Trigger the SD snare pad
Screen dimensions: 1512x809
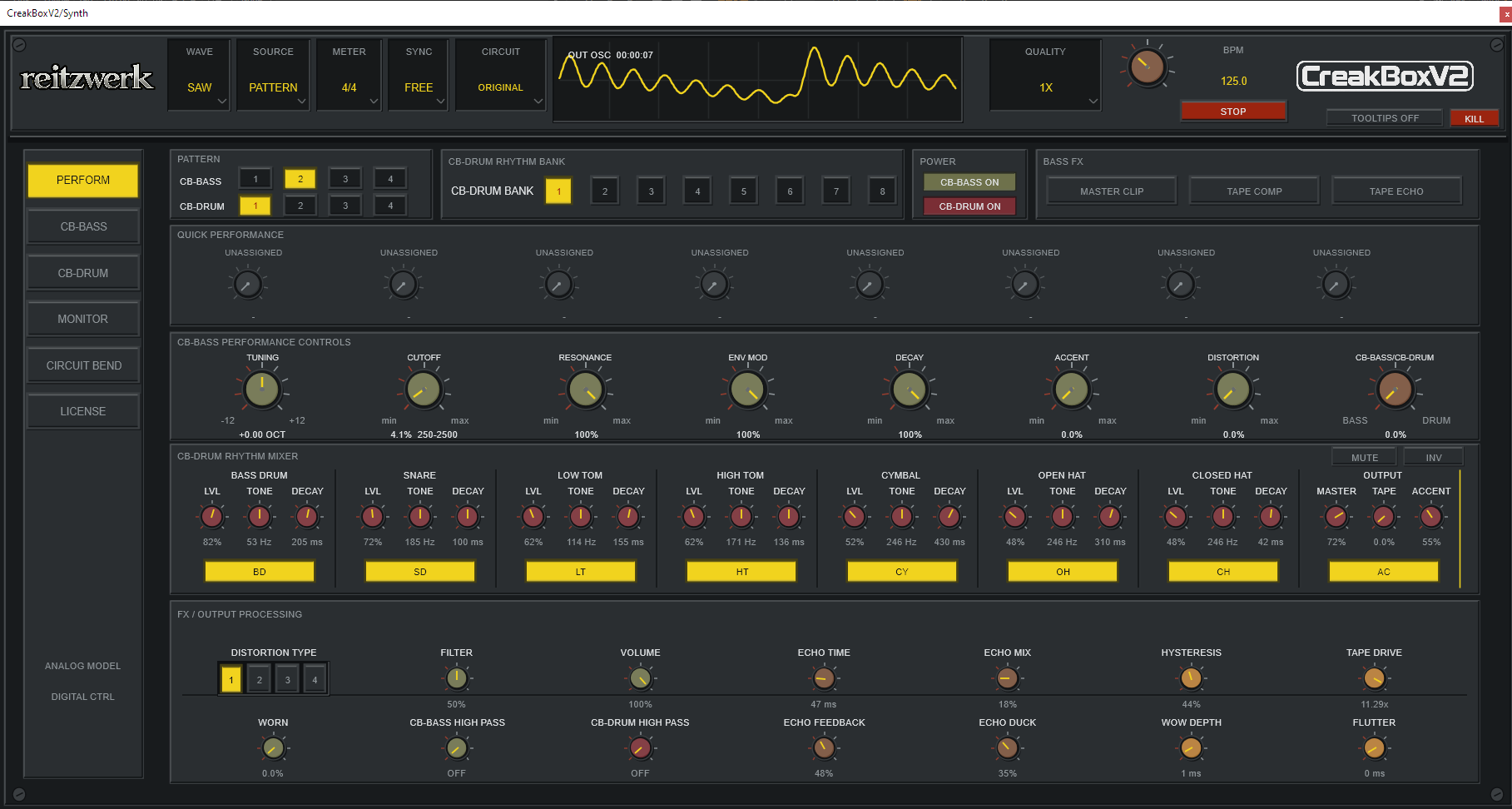420,572
